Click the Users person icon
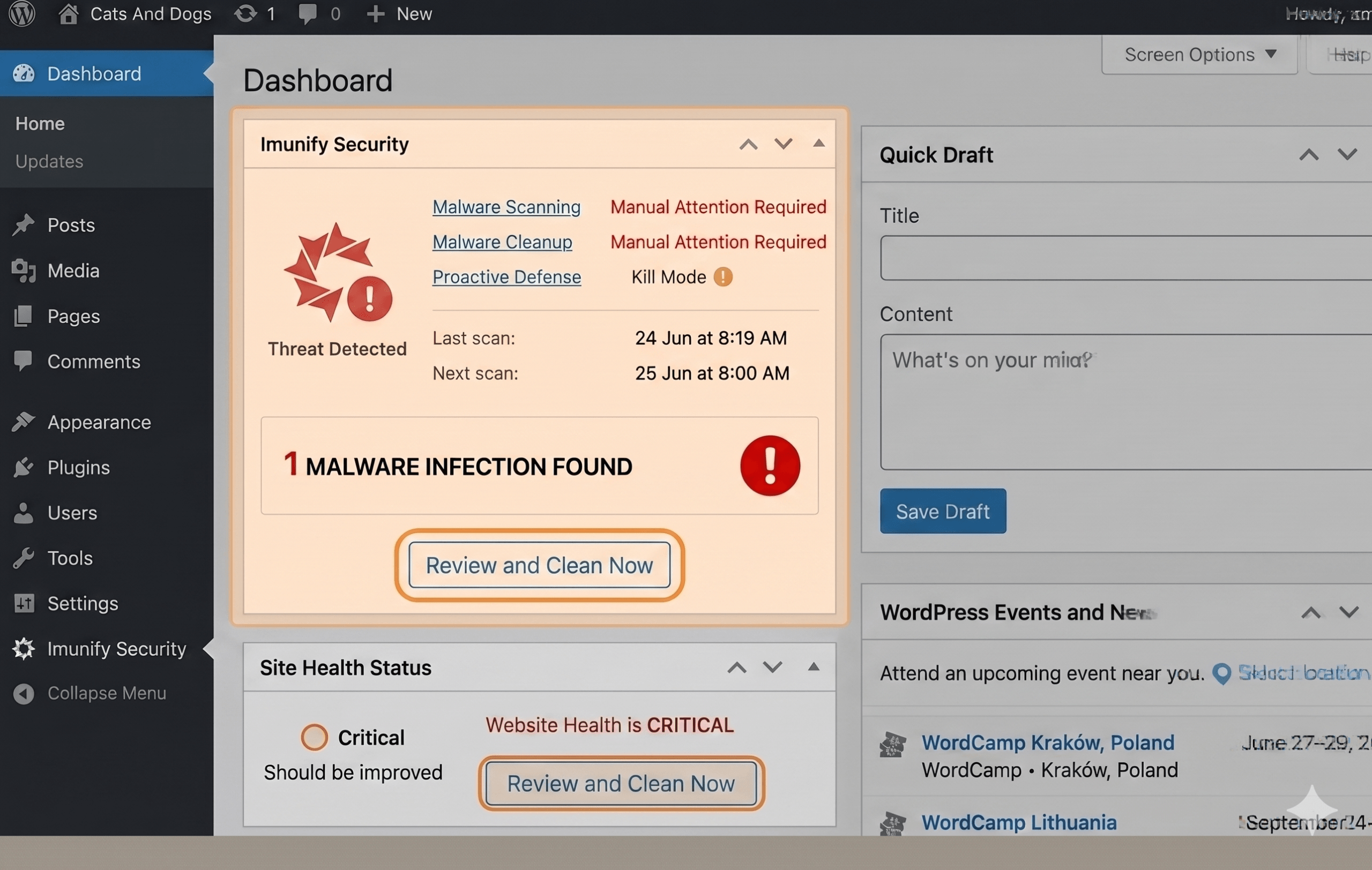 point(24,513)
